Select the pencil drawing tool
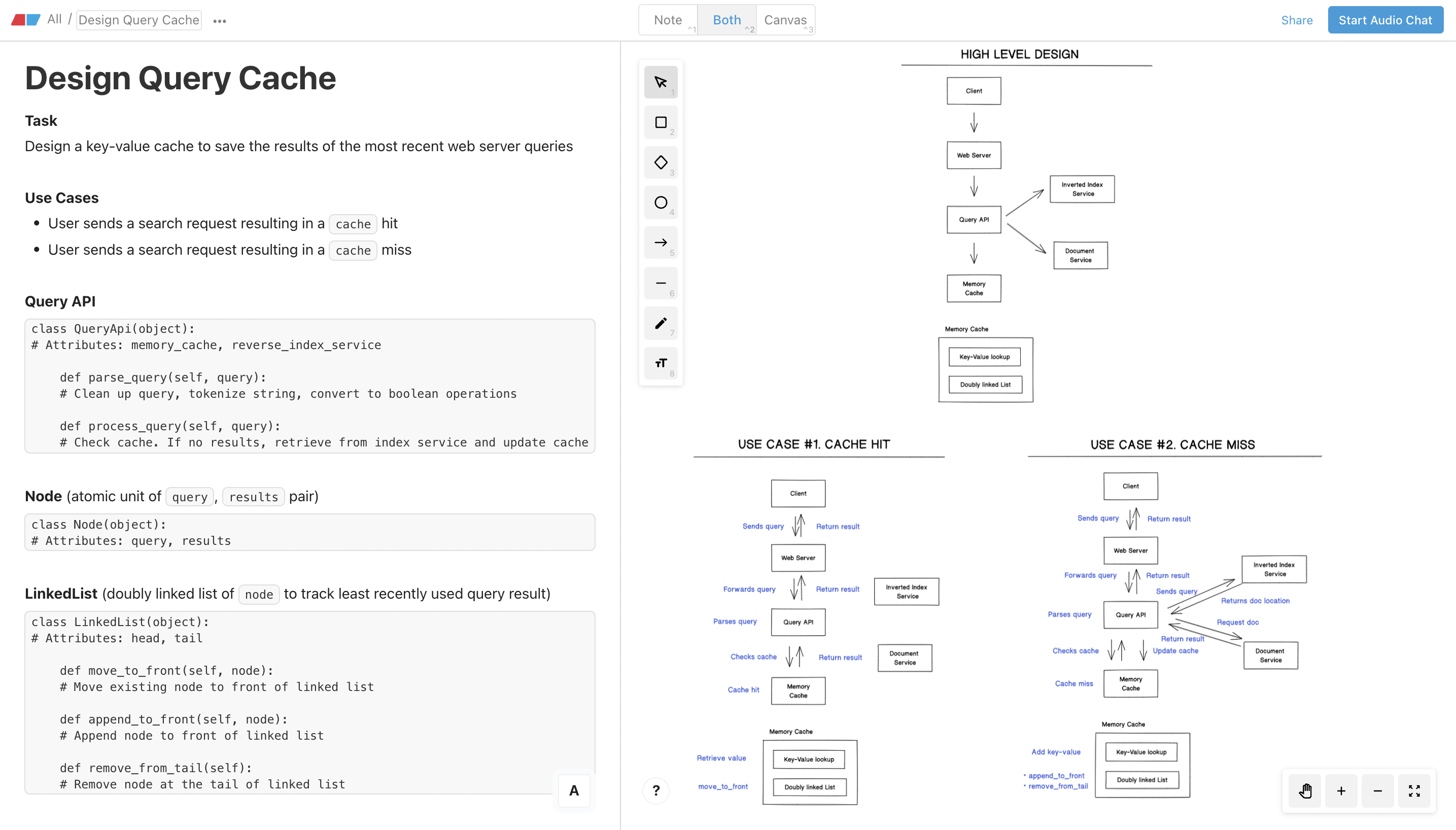 (661, 323)
